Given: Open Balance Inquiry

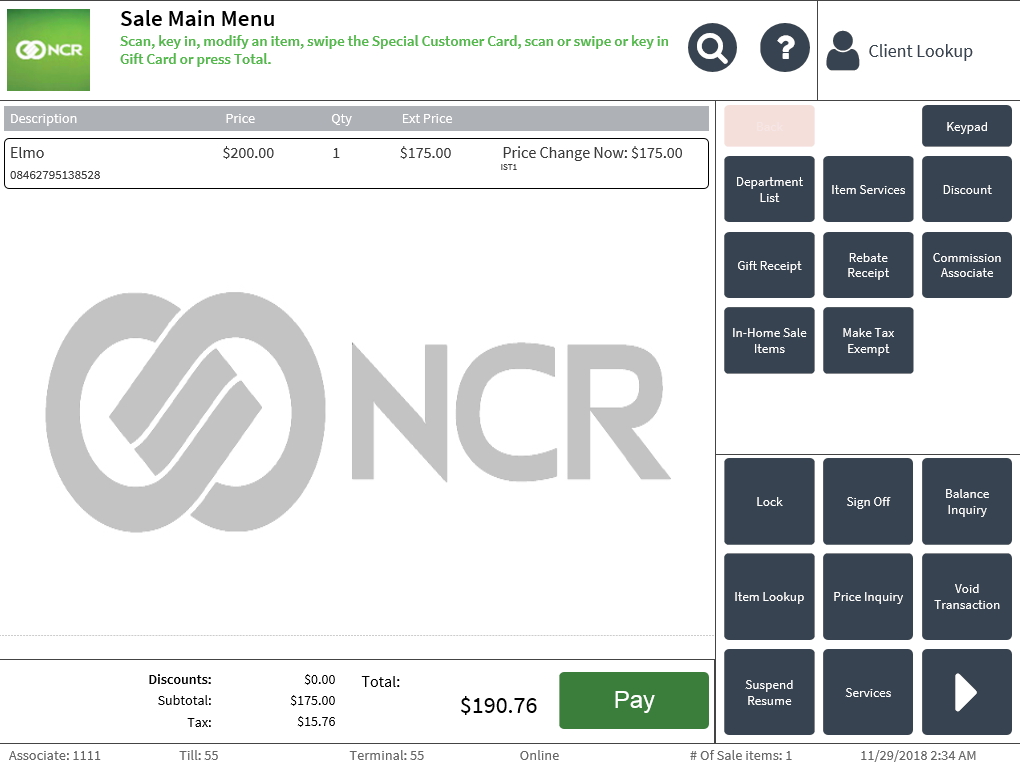Looking at the screenshot, I should (966, 502).
